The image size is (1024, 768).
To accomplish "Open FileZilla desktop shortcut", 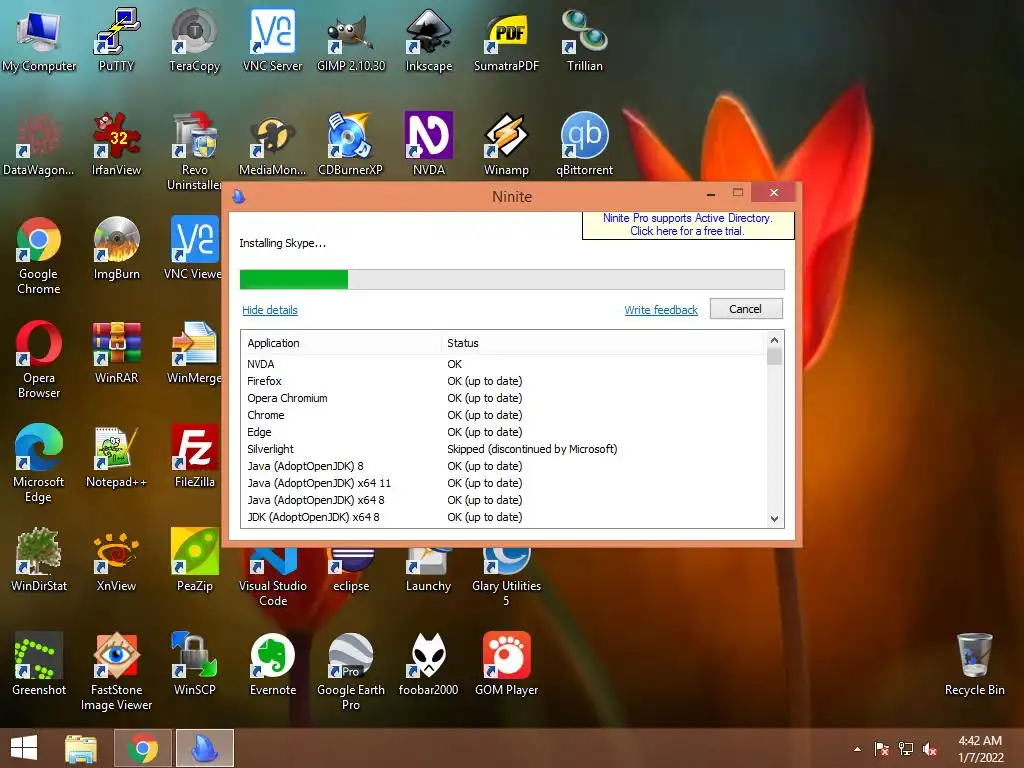I will (x=194, y=456).
